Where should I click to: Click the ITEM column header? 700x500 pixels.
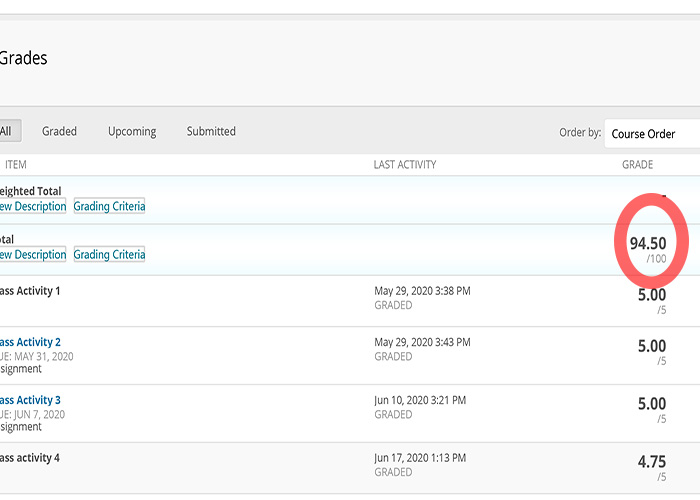[x=16, y=165]
